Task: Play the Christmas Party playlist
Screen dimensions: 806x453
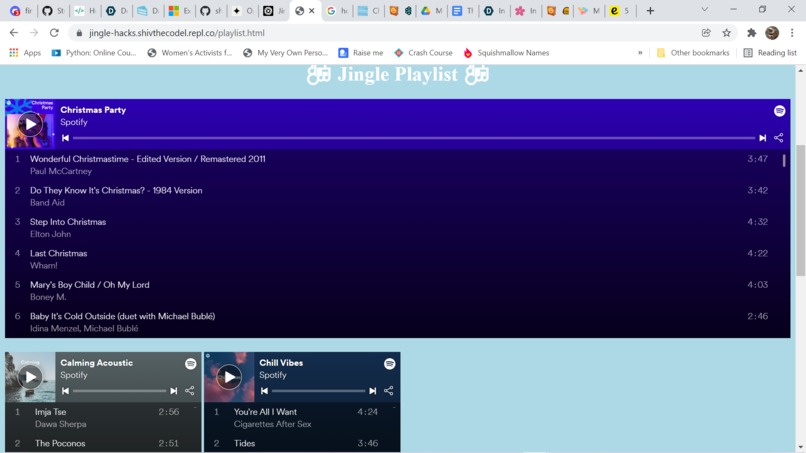Action: pyautogui.click(x=30, y=124)
